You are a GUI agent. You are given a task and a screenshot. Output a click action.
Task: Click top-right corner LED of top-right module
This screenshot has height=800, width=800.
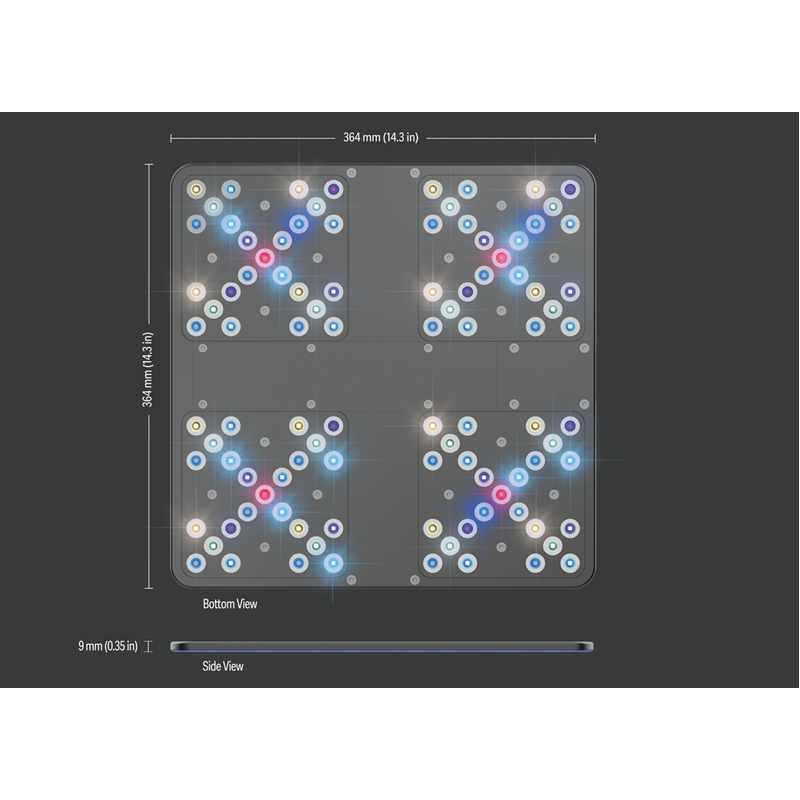(570, 188)
